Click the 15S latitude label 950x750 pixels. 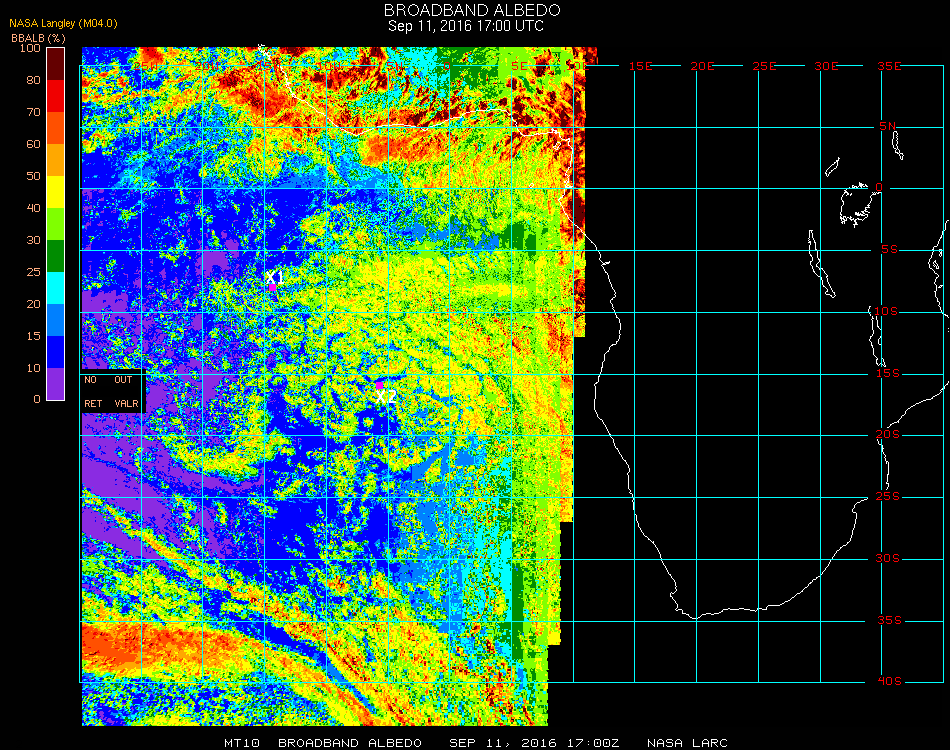(x=888, y=373)
